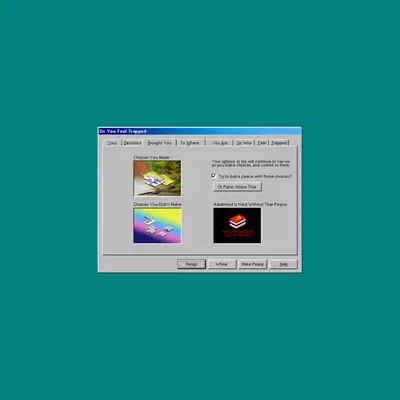
Task: Select the Trapped tab
Action: (x=279, y=143)
